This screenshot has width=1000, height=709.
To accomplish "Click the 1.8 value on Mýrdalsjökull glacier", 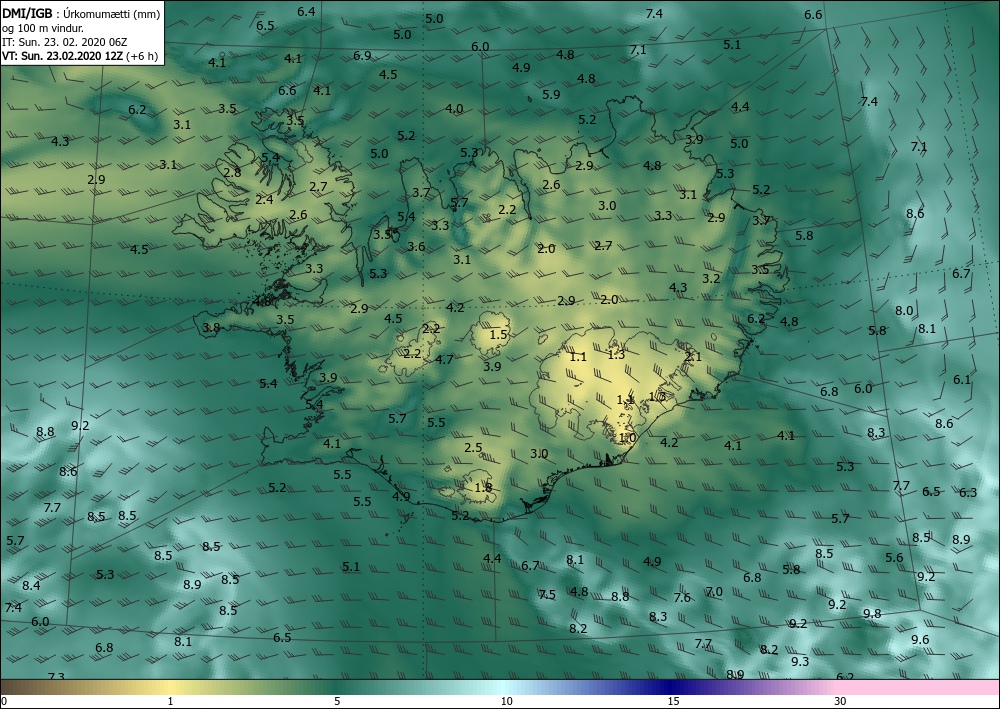I will click(x=483, y=488).
